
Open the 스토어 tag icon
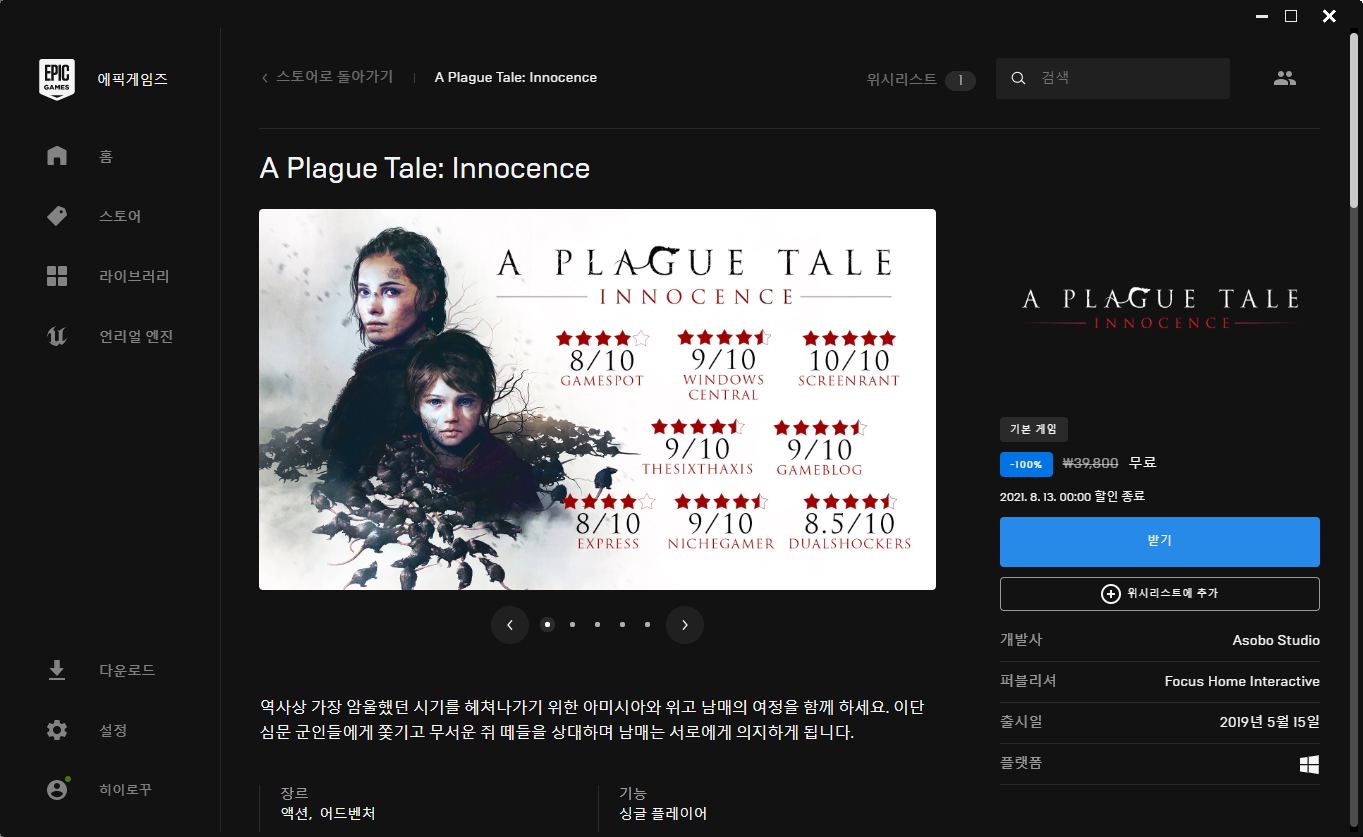(x=57, y=216)
